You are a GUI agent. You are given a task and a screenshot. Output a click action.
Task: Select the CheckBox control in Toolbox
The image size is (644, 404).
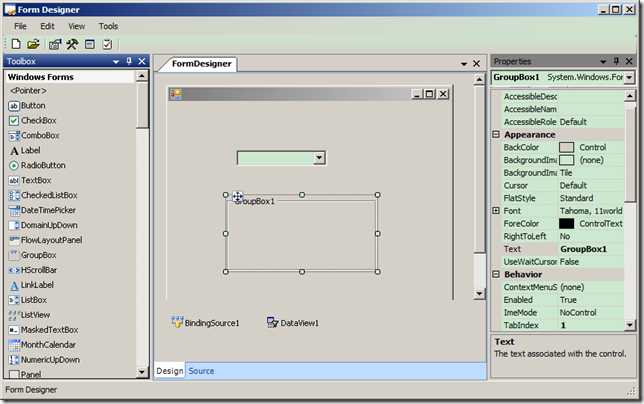tap(32, 120)
